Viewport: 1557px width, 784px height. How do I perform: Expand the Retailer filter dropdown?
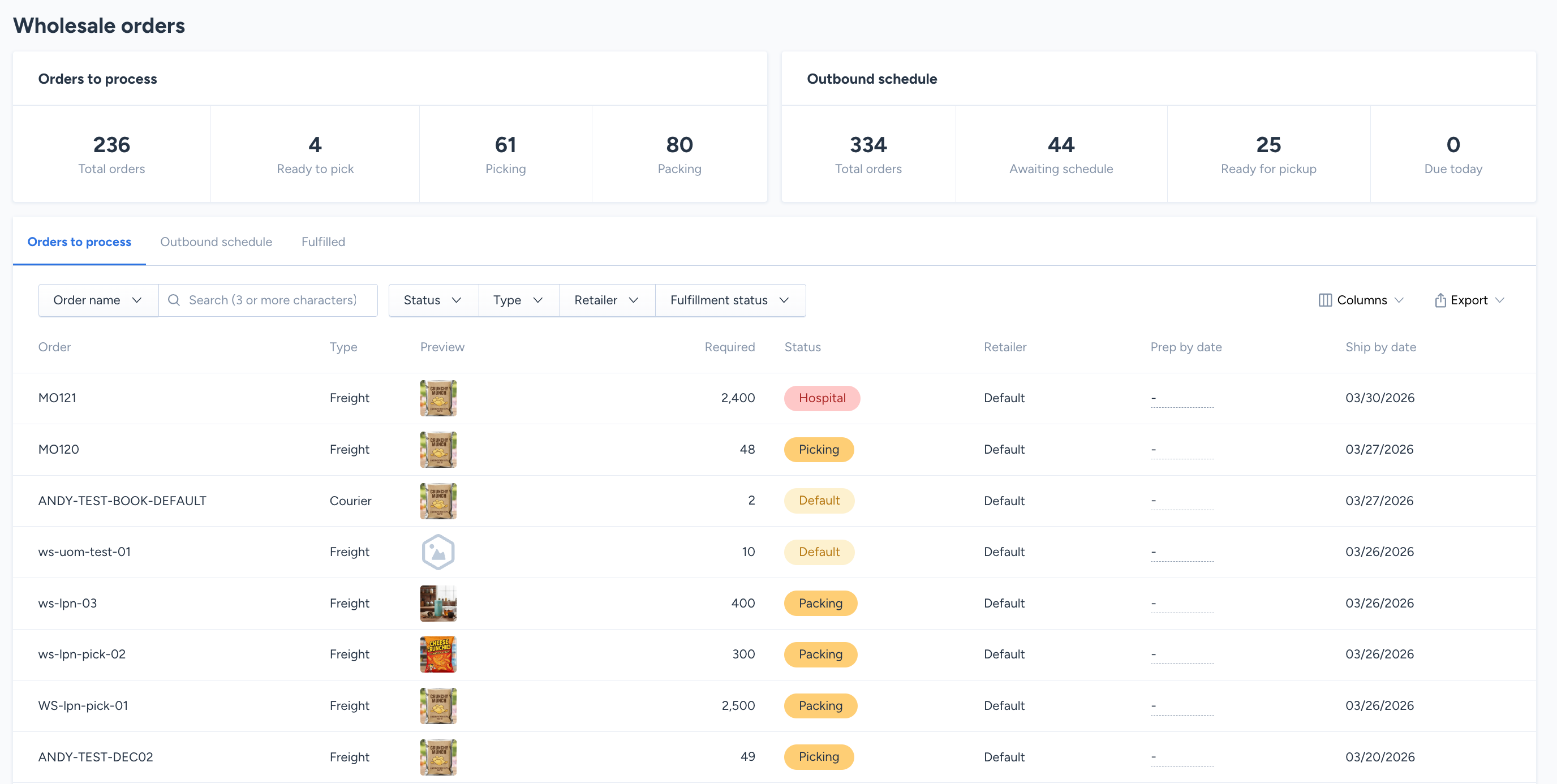[x=607, y=300]
